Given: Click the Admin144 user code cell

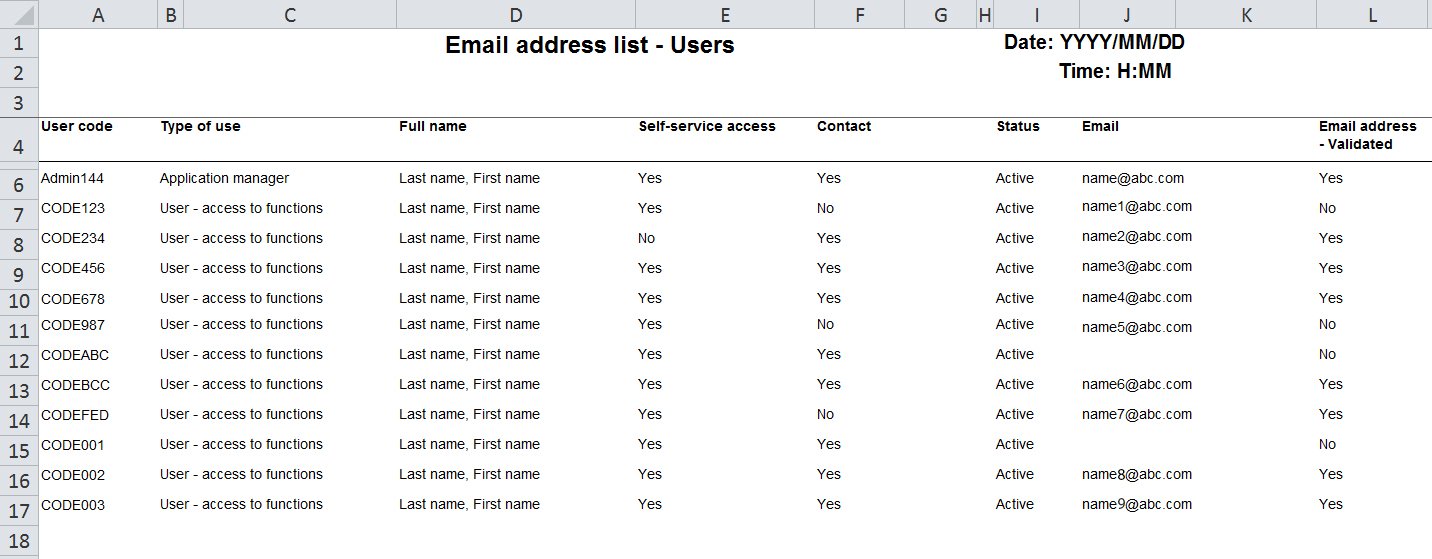Looking at the screenshot, I should coord(72,179).
